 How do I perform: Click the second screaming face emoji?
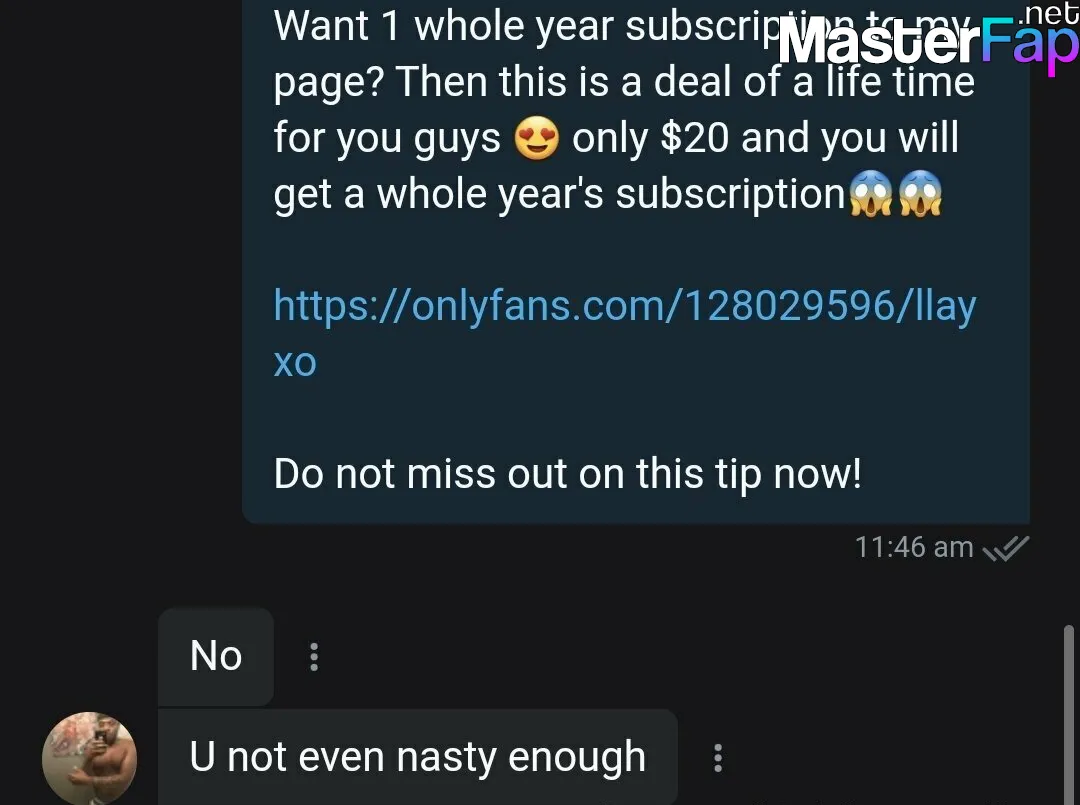click(x=920, y=194)
